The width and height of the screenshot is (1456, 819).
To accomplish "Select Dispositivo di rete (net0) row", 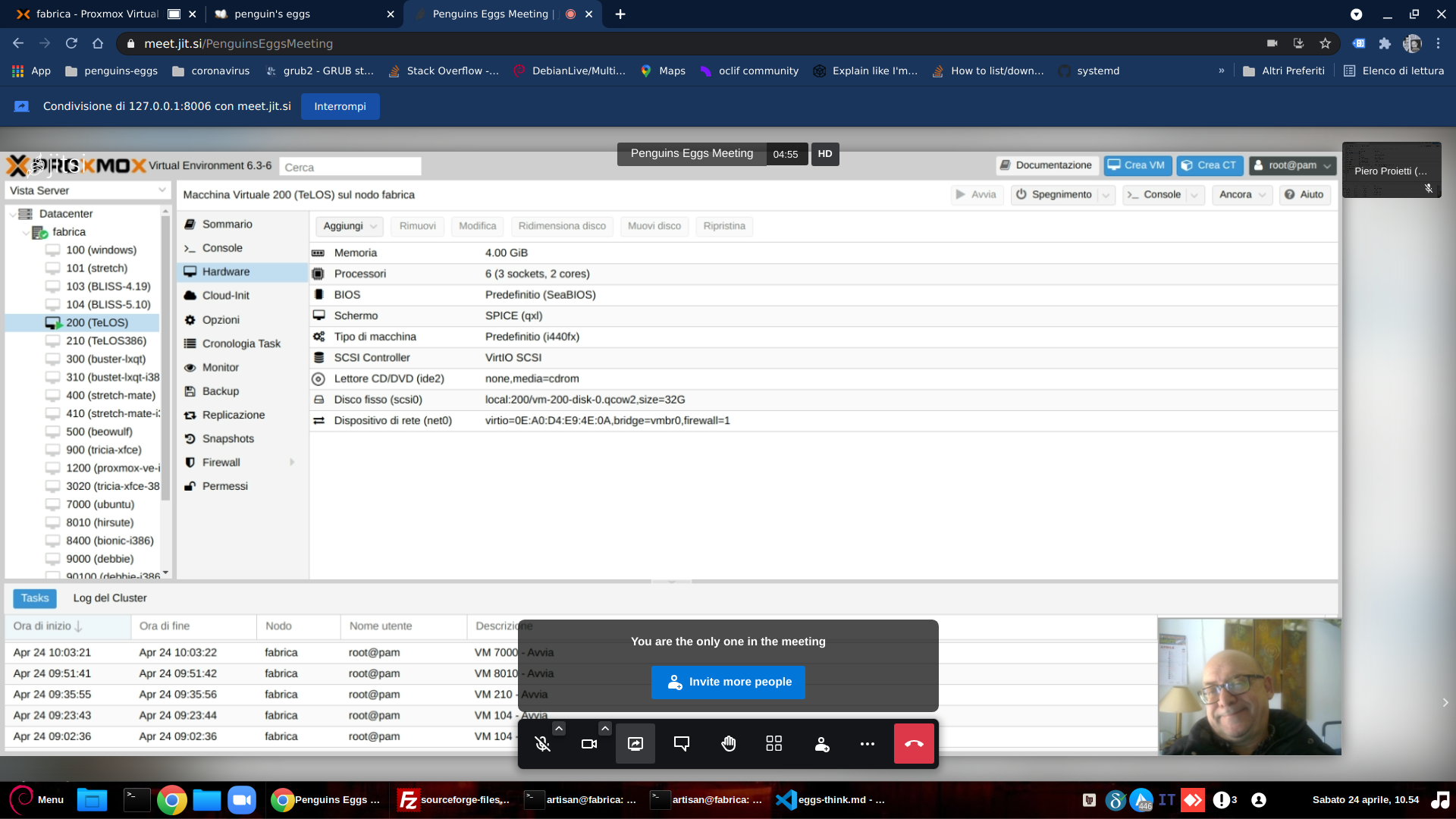I will click(x=823, y=421).
